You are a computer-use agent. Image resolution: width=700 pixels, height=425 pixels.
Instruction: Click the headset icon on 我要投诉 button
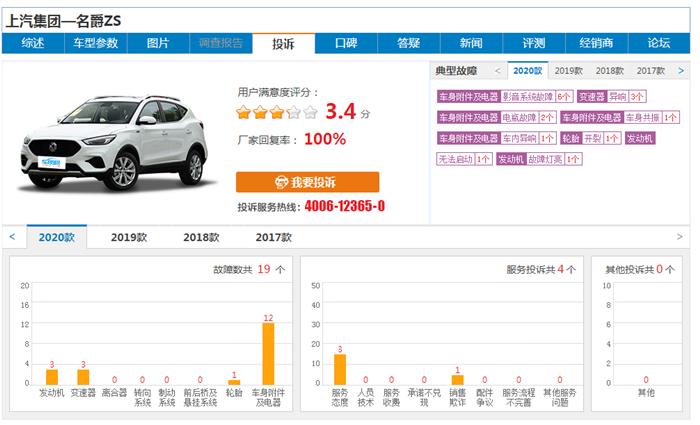click(x=281, y=182)
